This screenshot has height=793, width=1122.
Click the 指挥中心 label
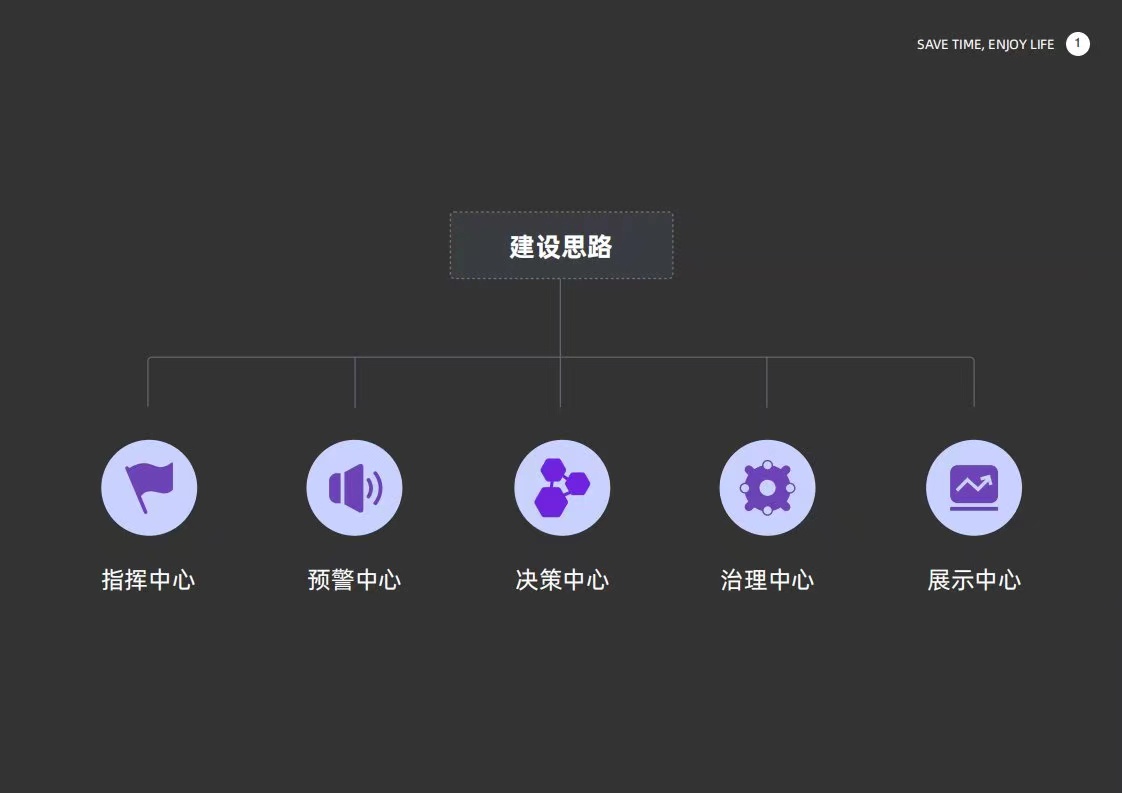(148, 580)
